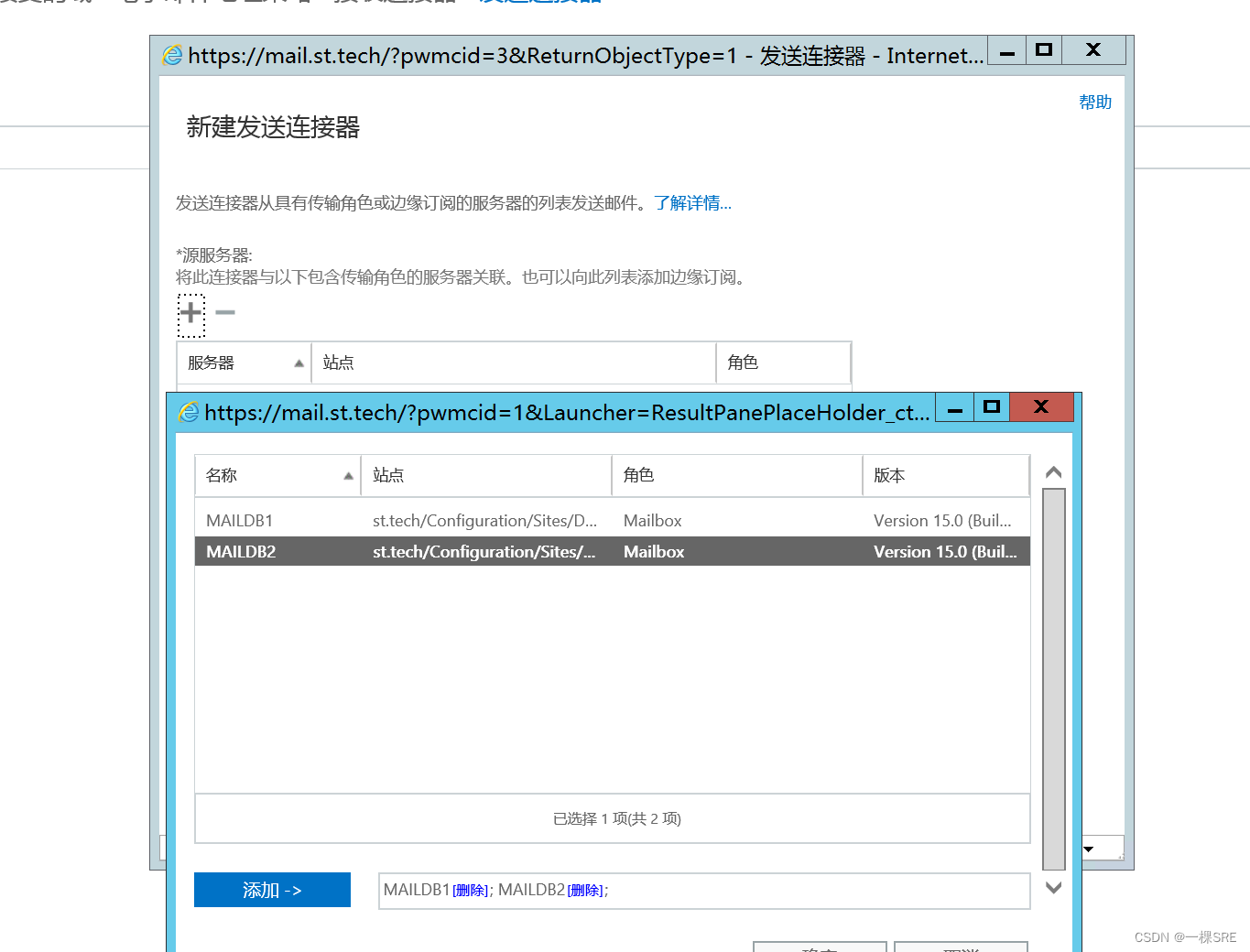The height and width of the screenshot is (952, 1250).
Task: Maximize the new send connector window
Action: coord(1043,50)
